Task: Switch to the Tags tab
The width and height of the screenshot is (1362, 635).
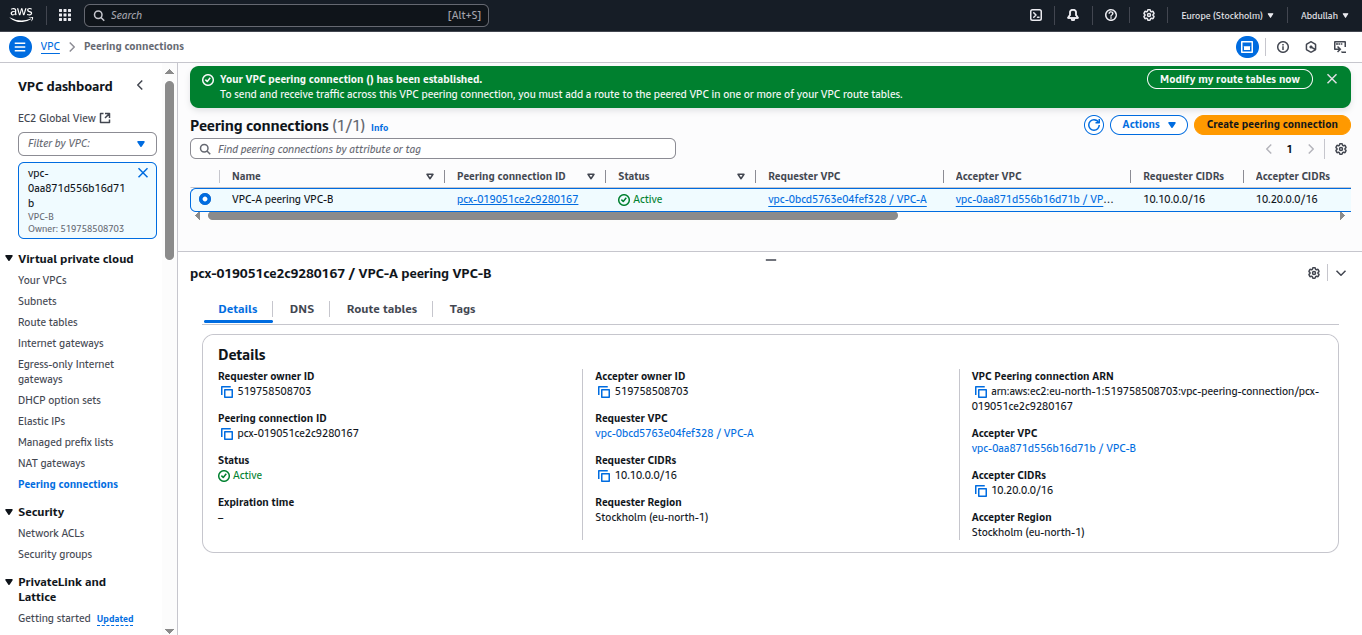Action: 462,309
